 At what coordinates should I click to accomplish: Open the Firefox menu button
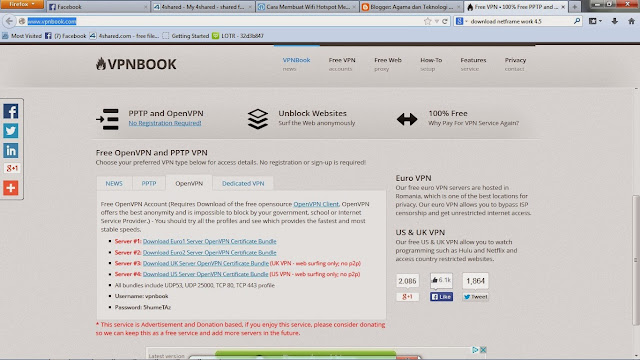click(x=22, y=4)
